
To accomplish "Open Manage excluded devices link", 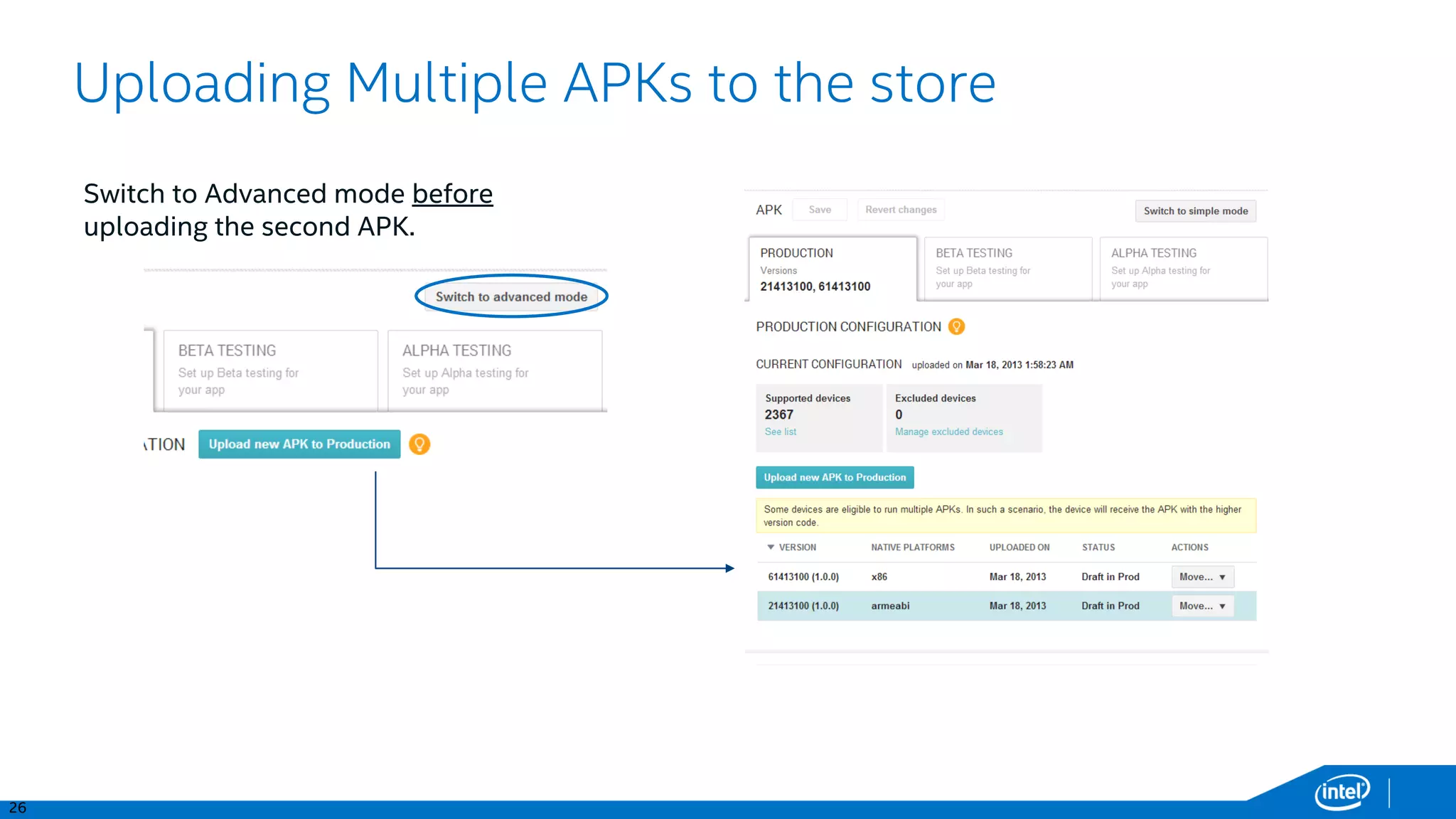I will [948, 432].
